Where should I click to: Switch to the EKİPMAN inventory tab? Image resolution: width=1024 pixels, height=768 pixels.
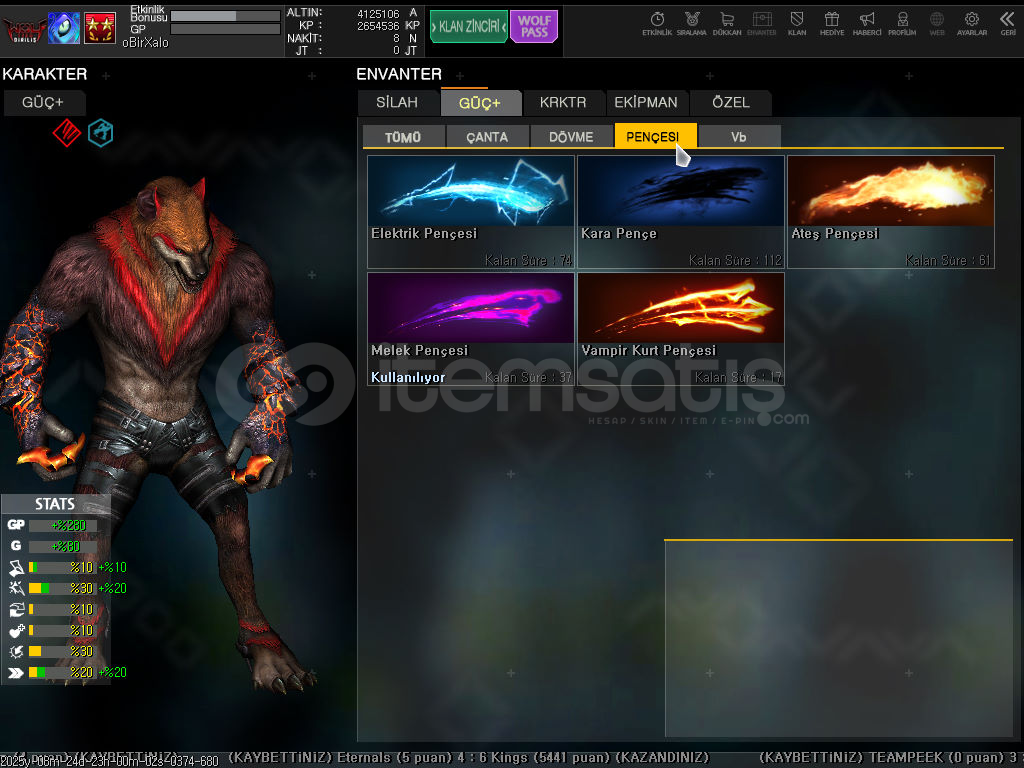click(646, 103)
